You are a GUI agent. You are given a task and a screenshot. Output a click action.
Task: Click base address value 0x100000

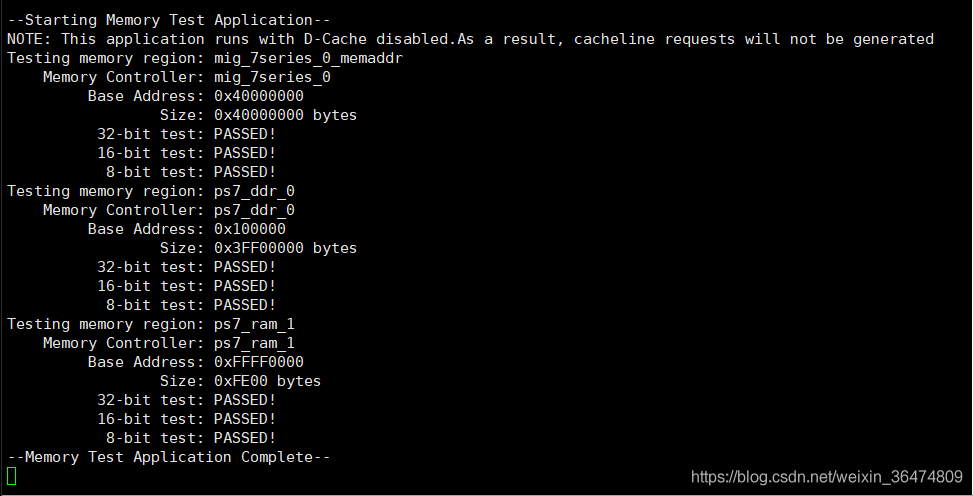pos(249,229)
